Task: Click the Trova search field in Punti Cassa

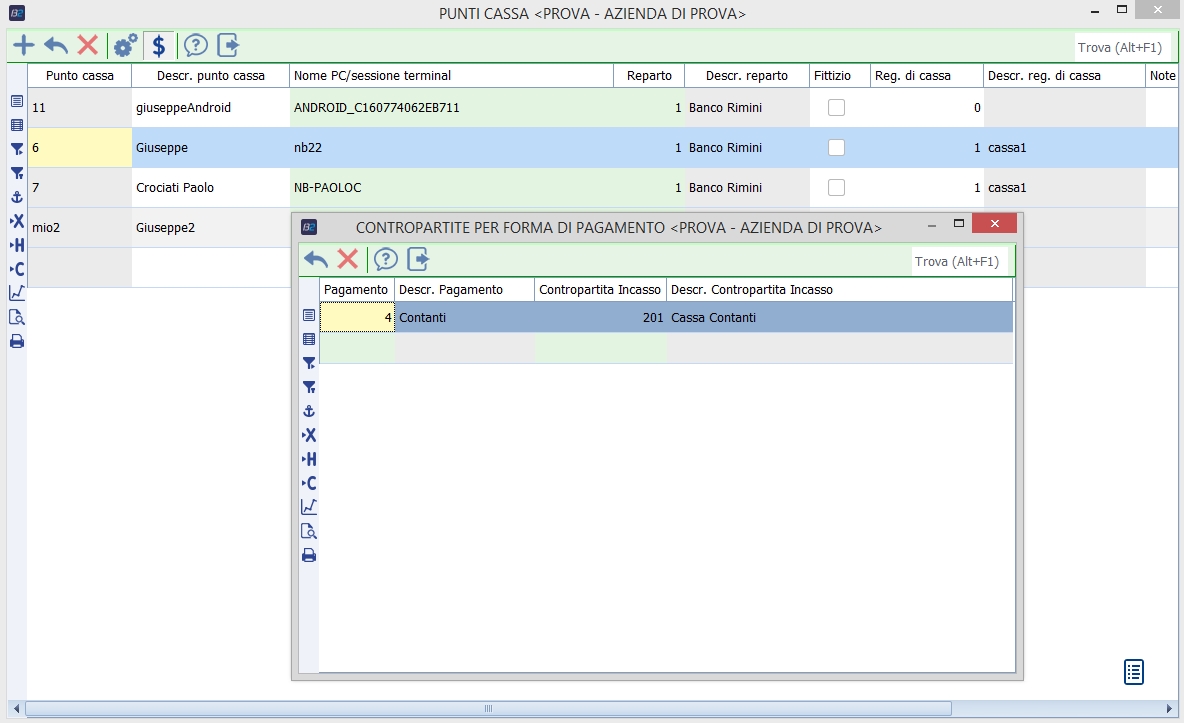Action: 1122,48
